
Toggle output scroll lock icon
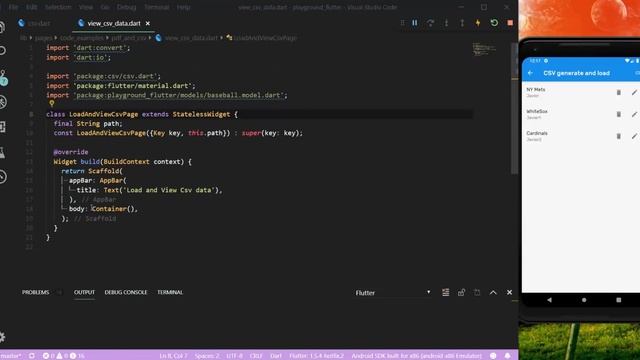pos(461,292)
